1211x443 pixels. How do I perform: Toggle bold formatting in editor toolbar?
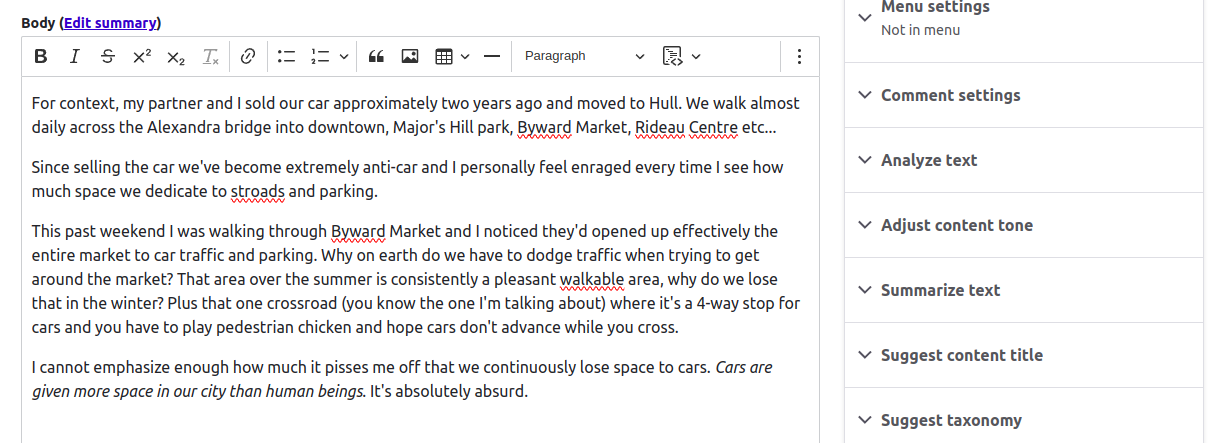(41, 57)
